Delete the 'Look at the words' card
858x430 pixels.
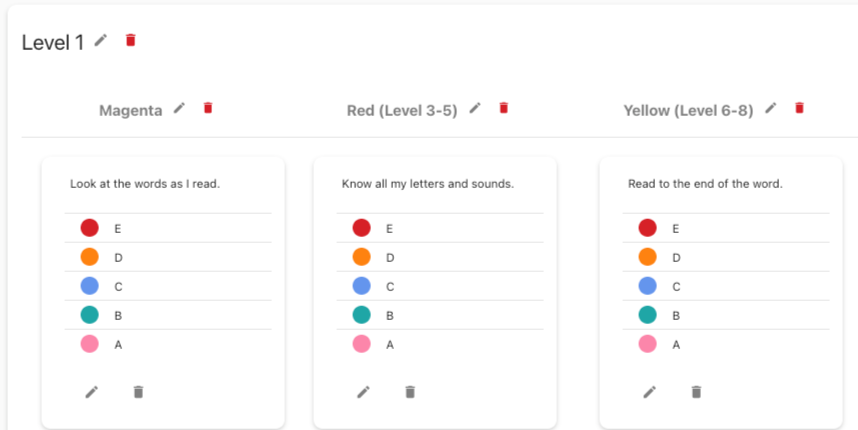click(x=138, y=392)
